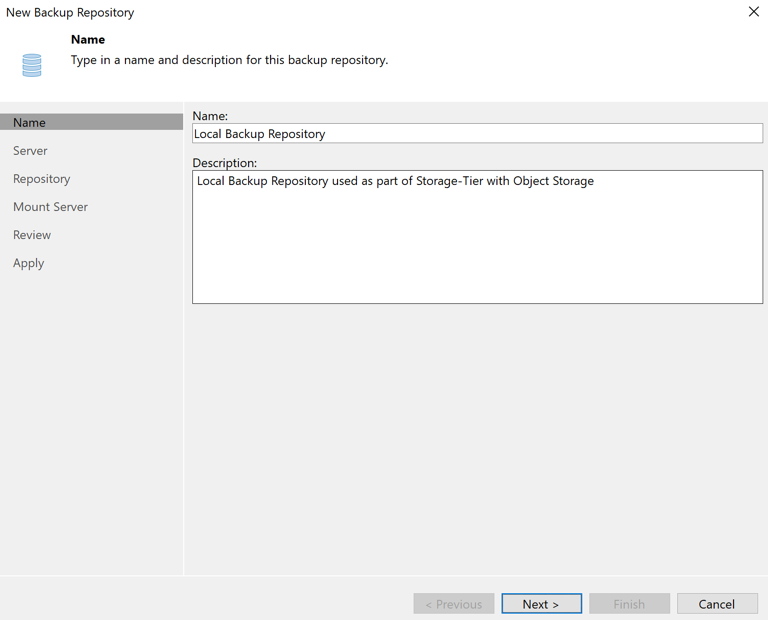Cancel the repository wizard
768x620 pixels.
click(716, 603)
